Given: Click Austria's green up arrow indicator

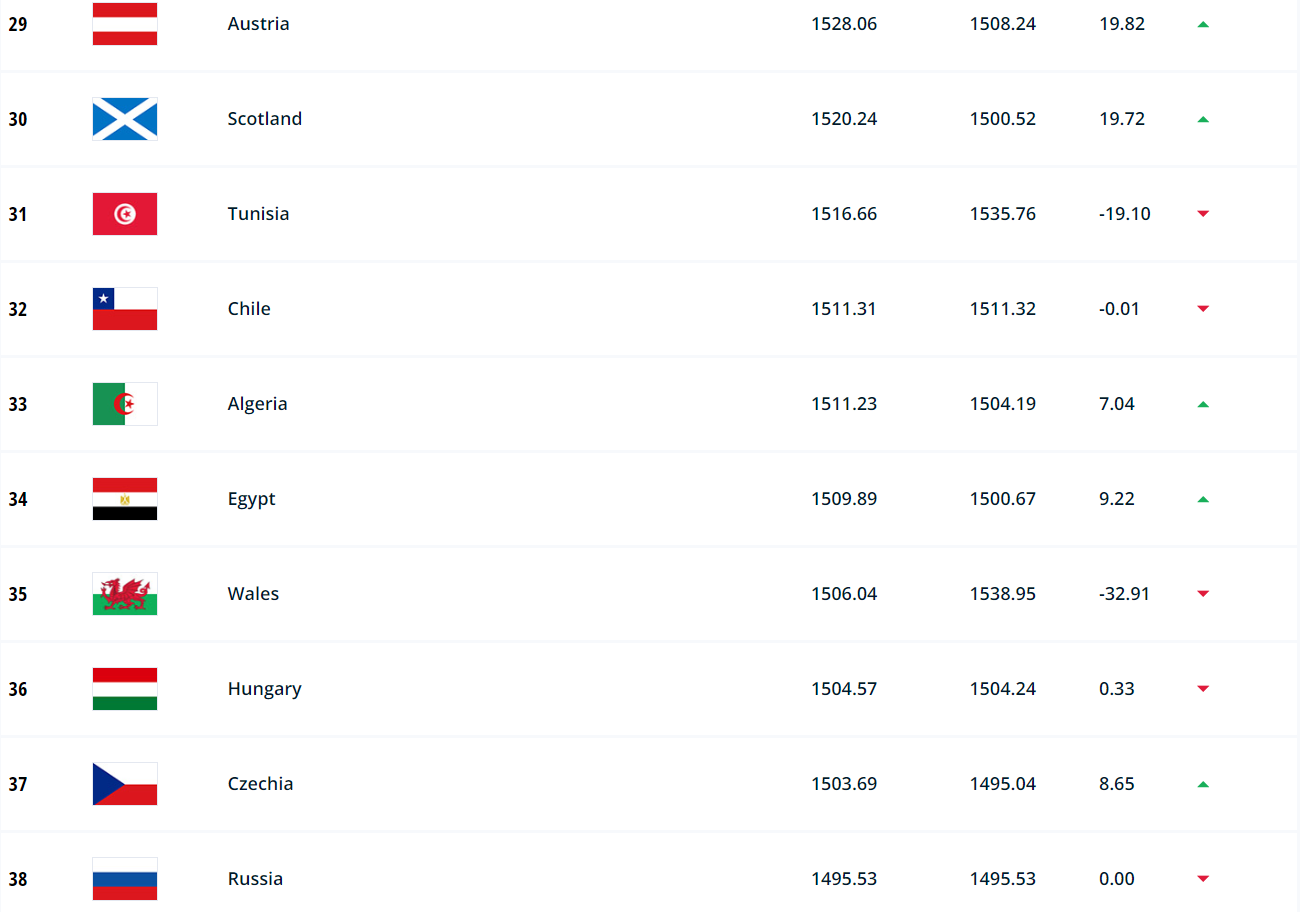Looking at the screenshot, I should coord(1203,24).
